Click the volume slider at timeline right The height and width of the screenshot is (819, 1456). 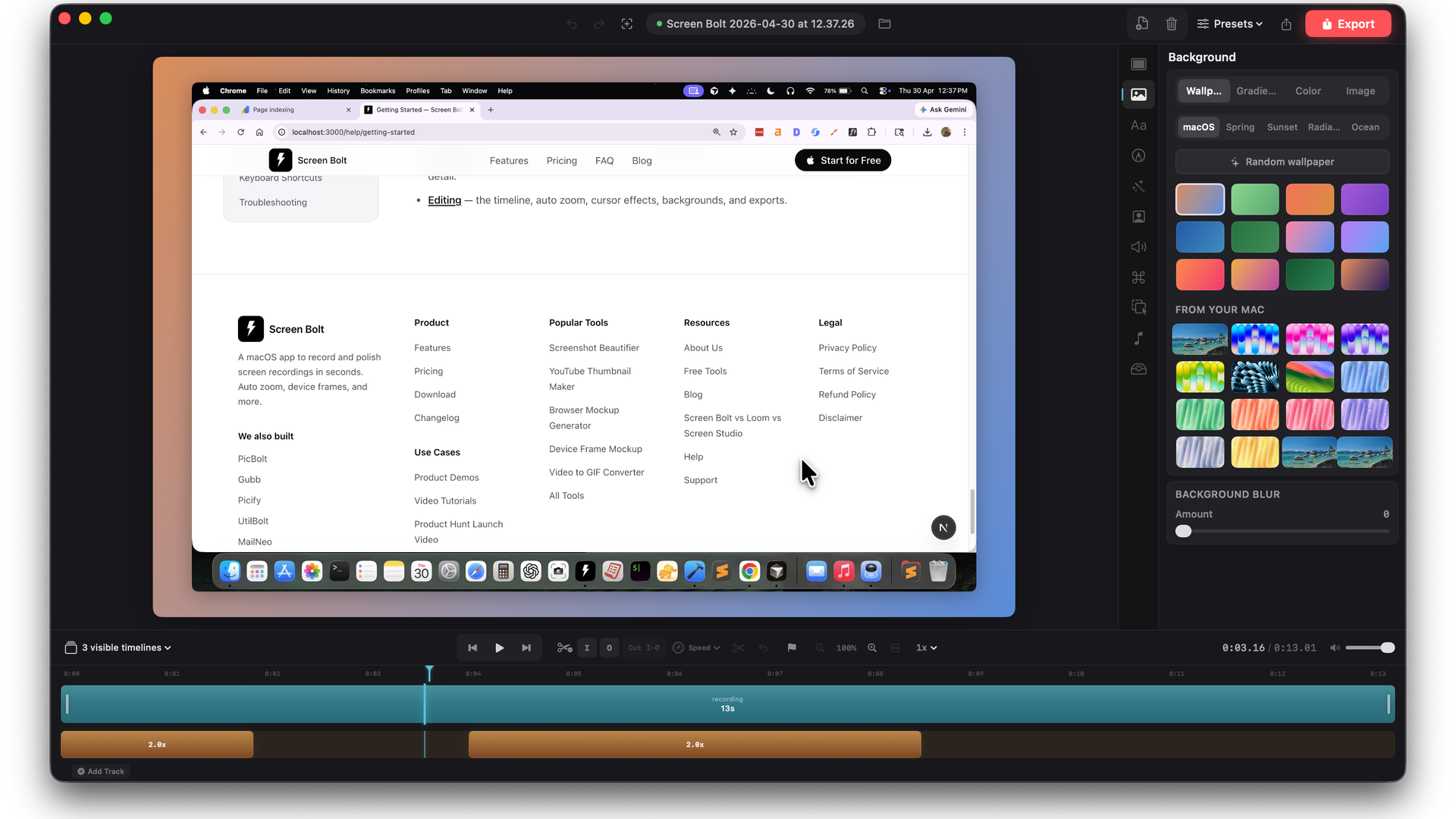click(x=1370, y=648)
